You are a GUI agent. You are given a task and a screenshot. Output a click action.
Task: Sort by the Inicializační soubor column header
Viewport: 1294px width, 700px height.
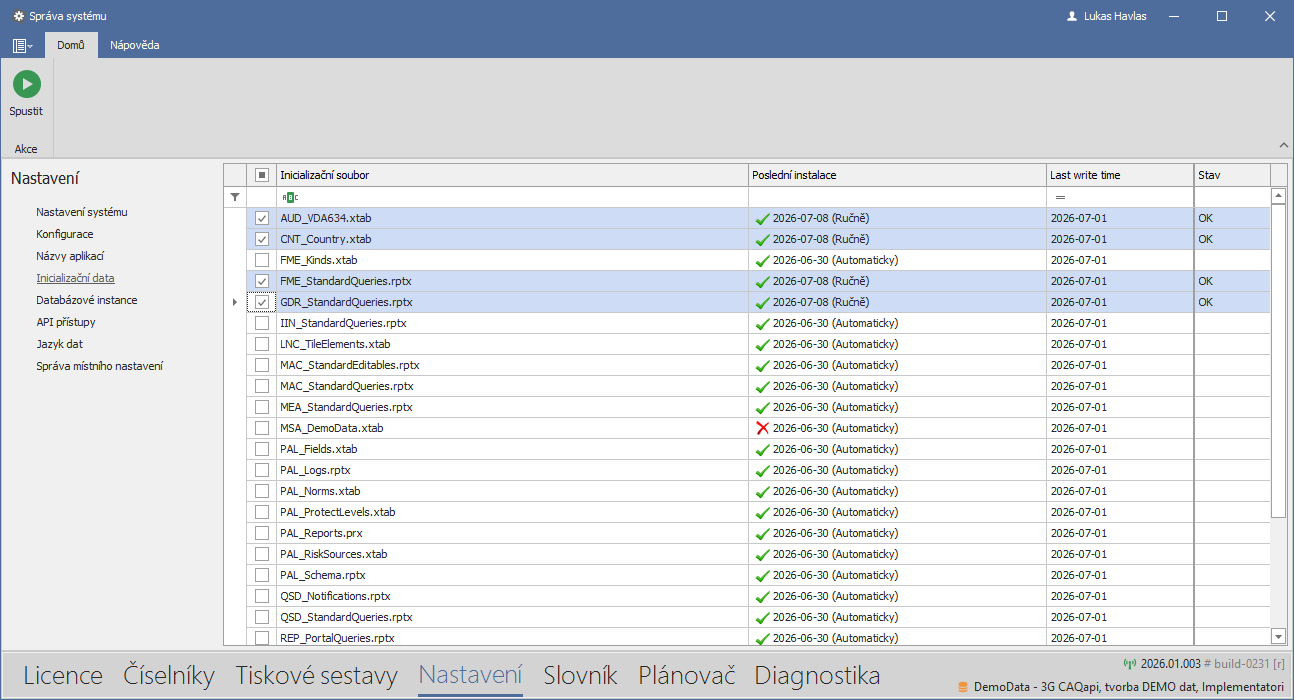[512, 175]
